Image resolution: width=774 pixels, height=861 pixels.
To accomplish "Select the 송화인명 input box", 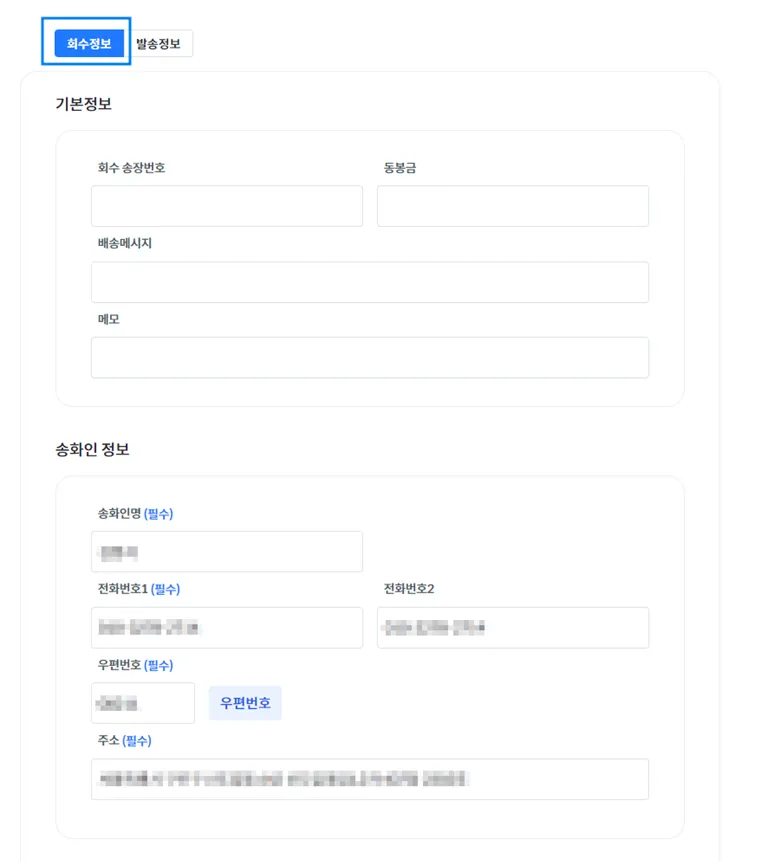I will 227,551.
